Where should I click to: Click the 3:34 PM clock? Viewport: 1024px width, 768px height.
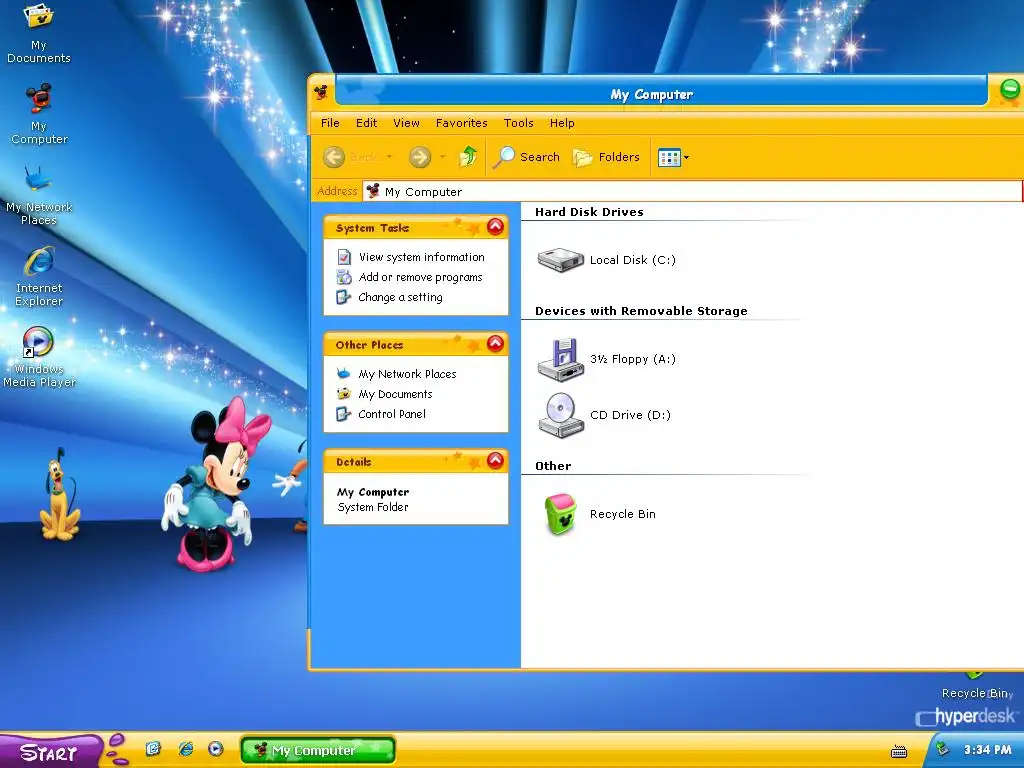[987, 750]
